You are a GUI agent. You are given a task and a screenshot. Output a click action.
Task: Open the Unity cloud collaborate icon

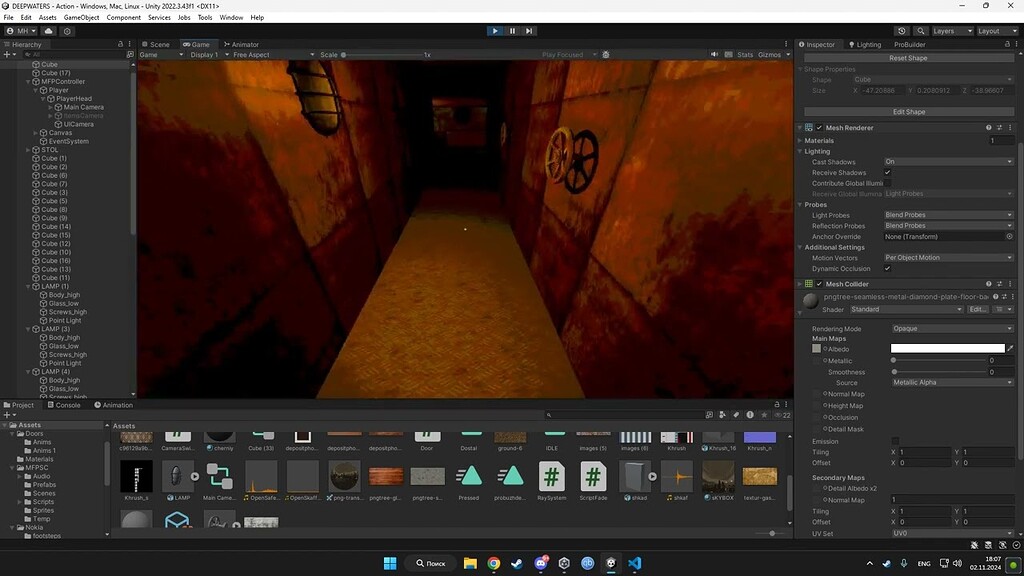900,31
